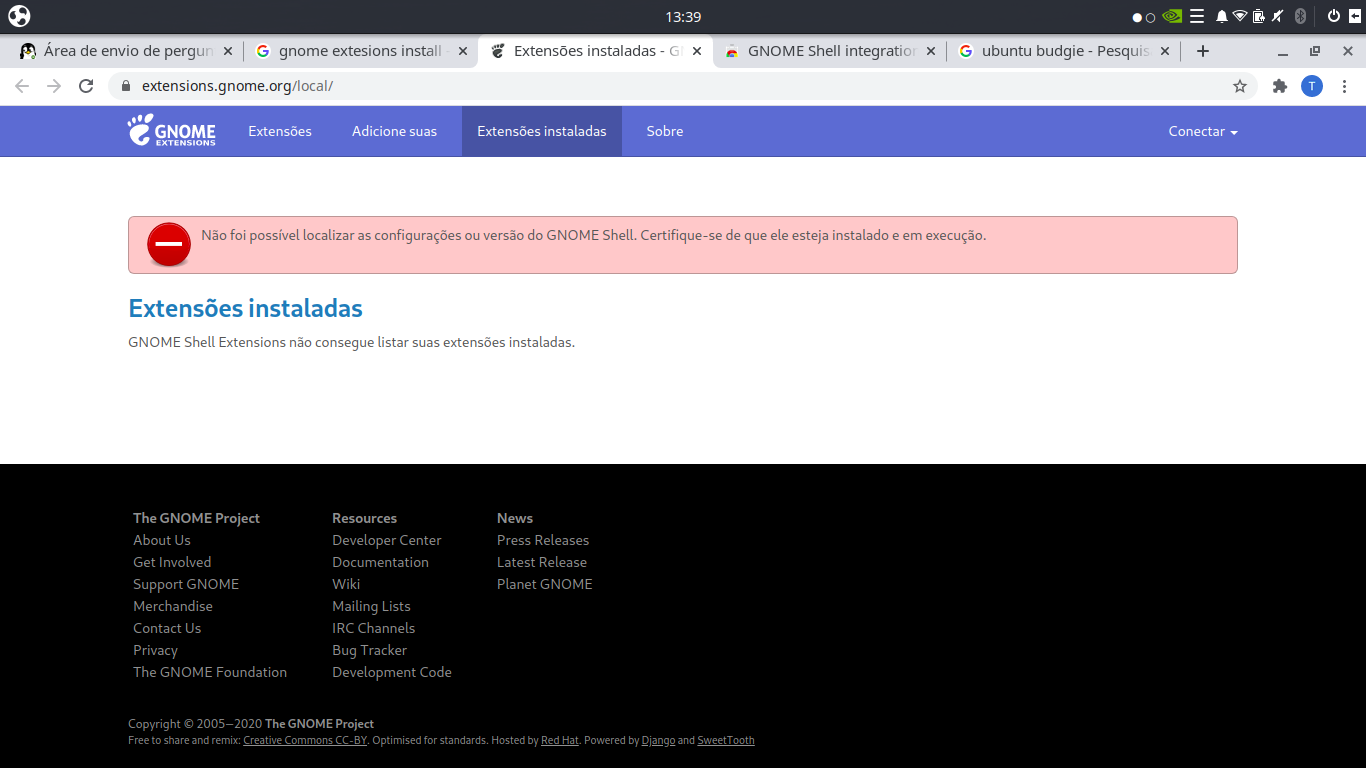Open the 'Press Releases' footer link
The image size is (1366, 768).
click(x=543, y=540)
